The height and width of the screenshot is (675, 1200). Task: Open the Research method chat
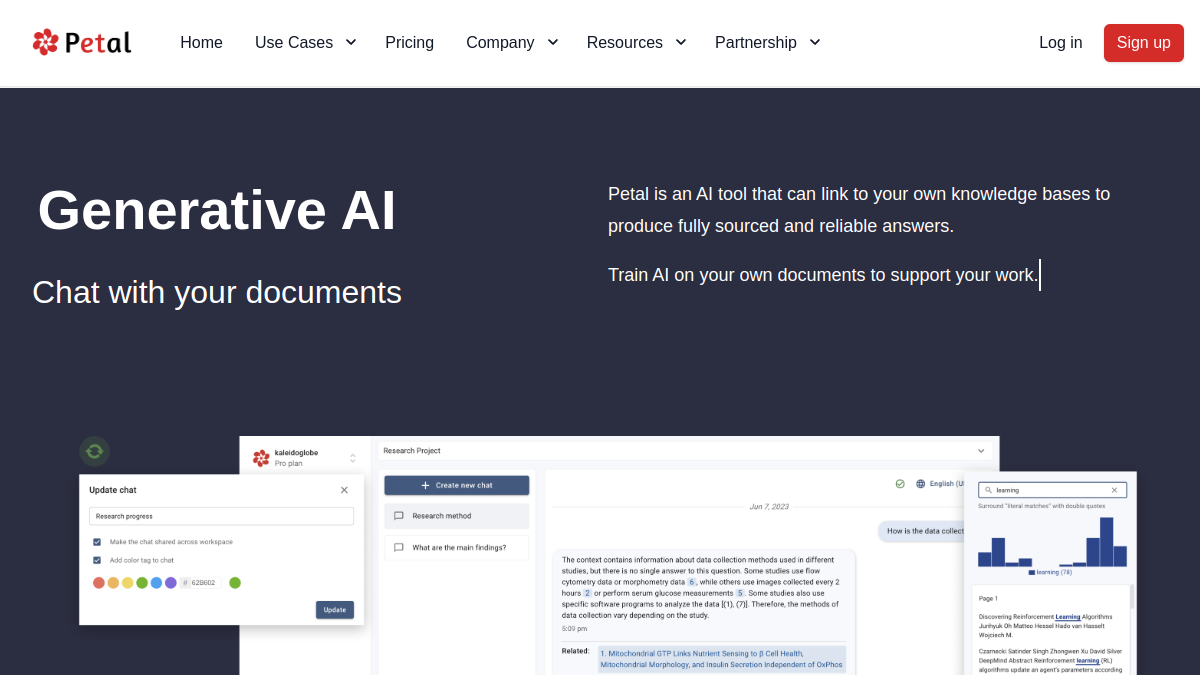pyautogui.click(x=457, y=516)
